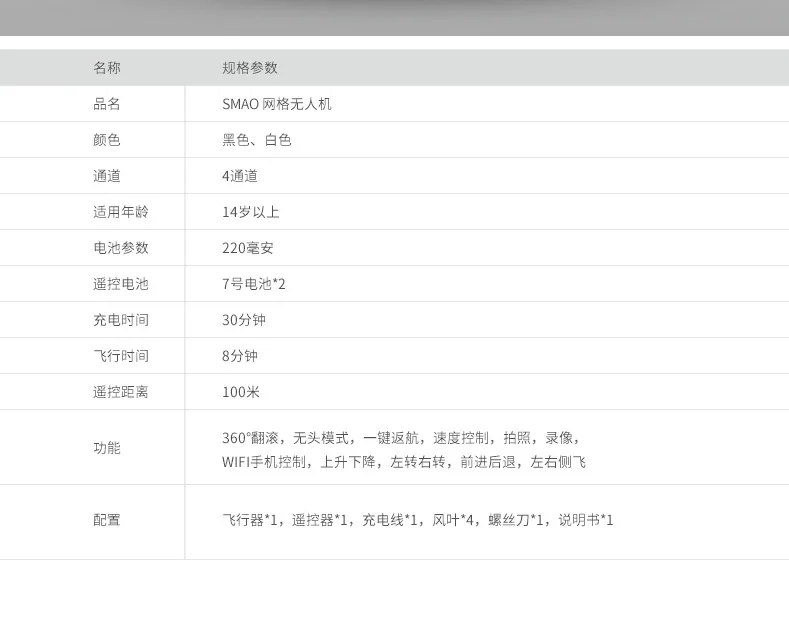
Task: Select the value 220毫安
Action: pos(248,248)
